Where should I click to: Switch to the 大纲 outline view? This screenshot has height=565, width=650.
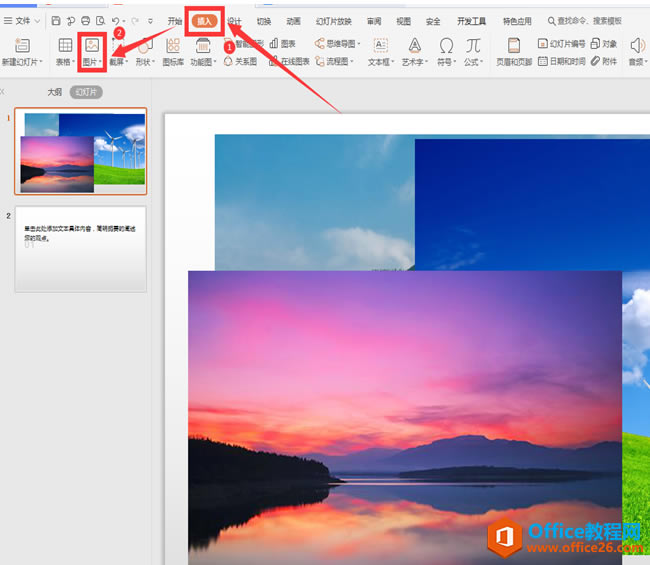[x=54, y=92]
